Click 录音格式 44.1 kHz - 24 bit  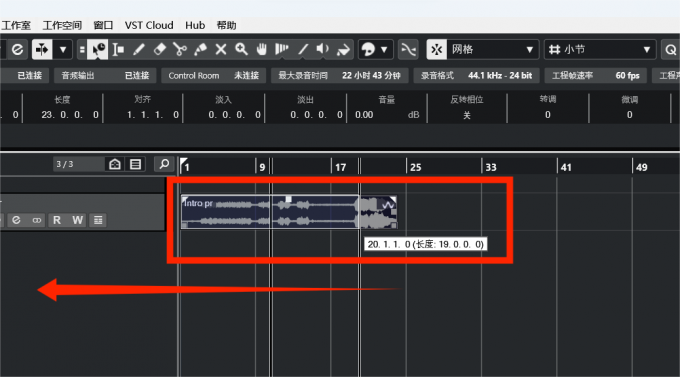[476, 75]
